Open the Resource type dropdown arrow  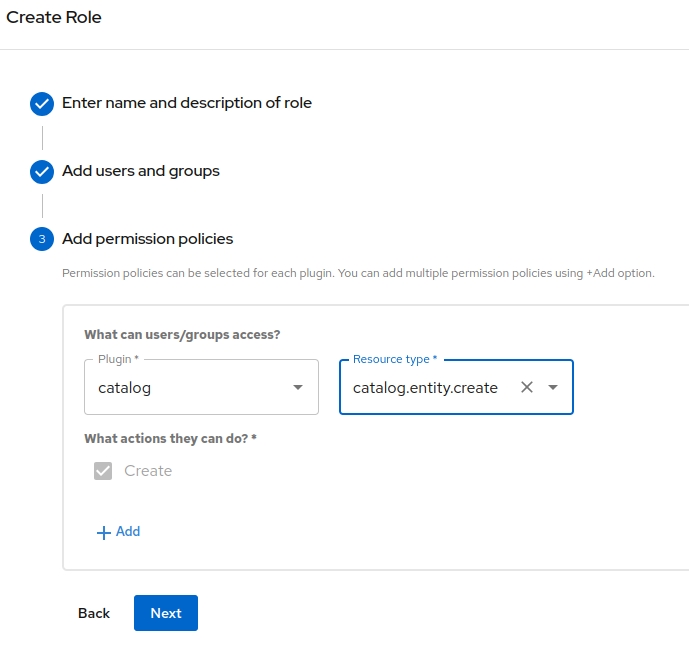coord(553,387)
